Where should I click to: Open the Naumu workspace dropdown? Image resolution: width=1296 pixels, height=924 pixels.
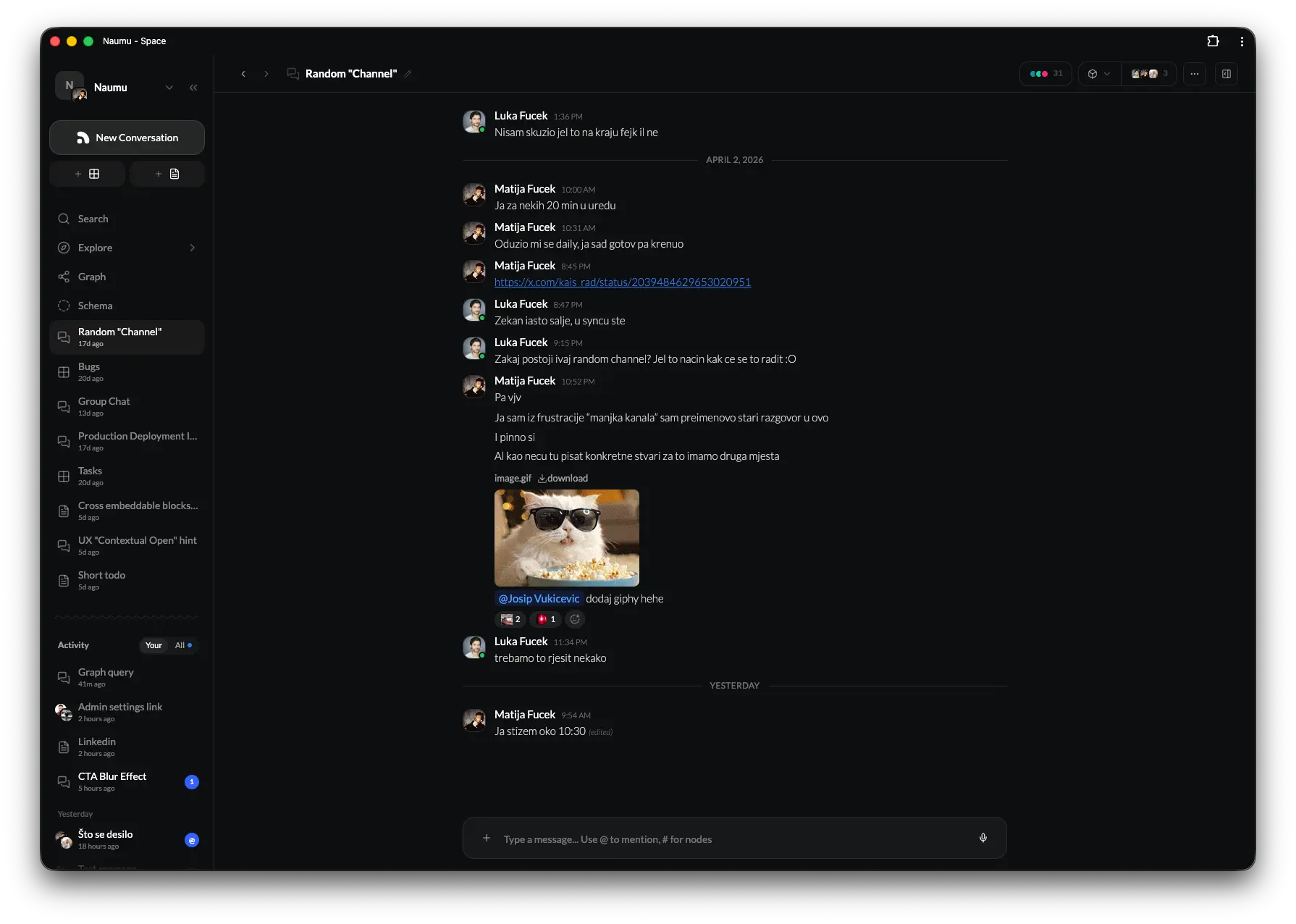pos(169,88)
